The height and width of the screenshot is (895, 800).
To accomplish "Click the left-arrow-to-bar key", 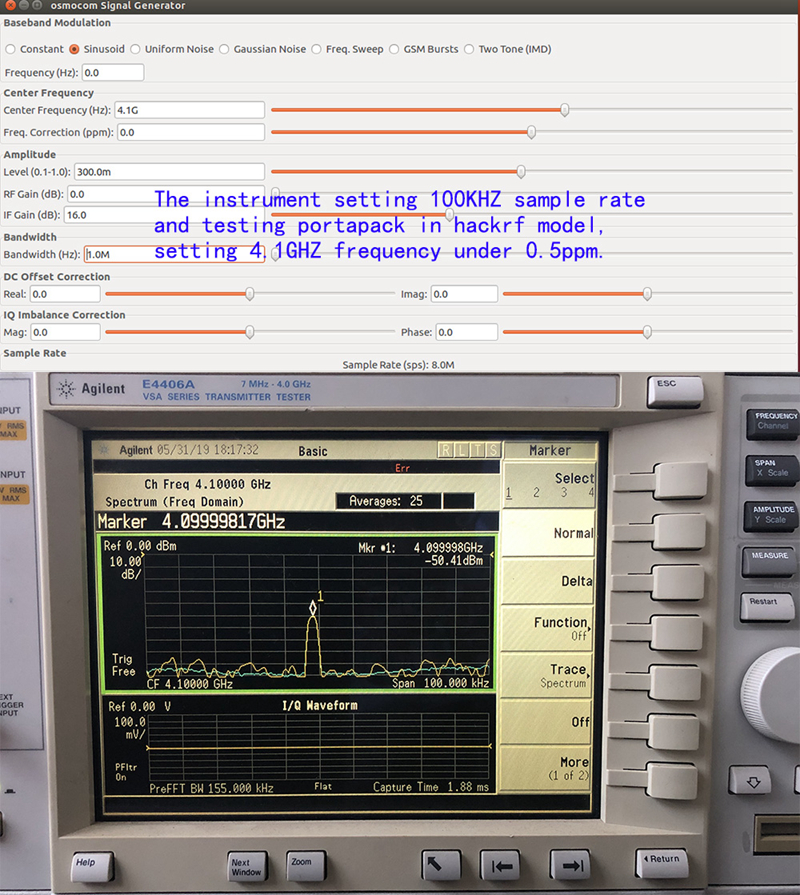I will click(501, 865).
